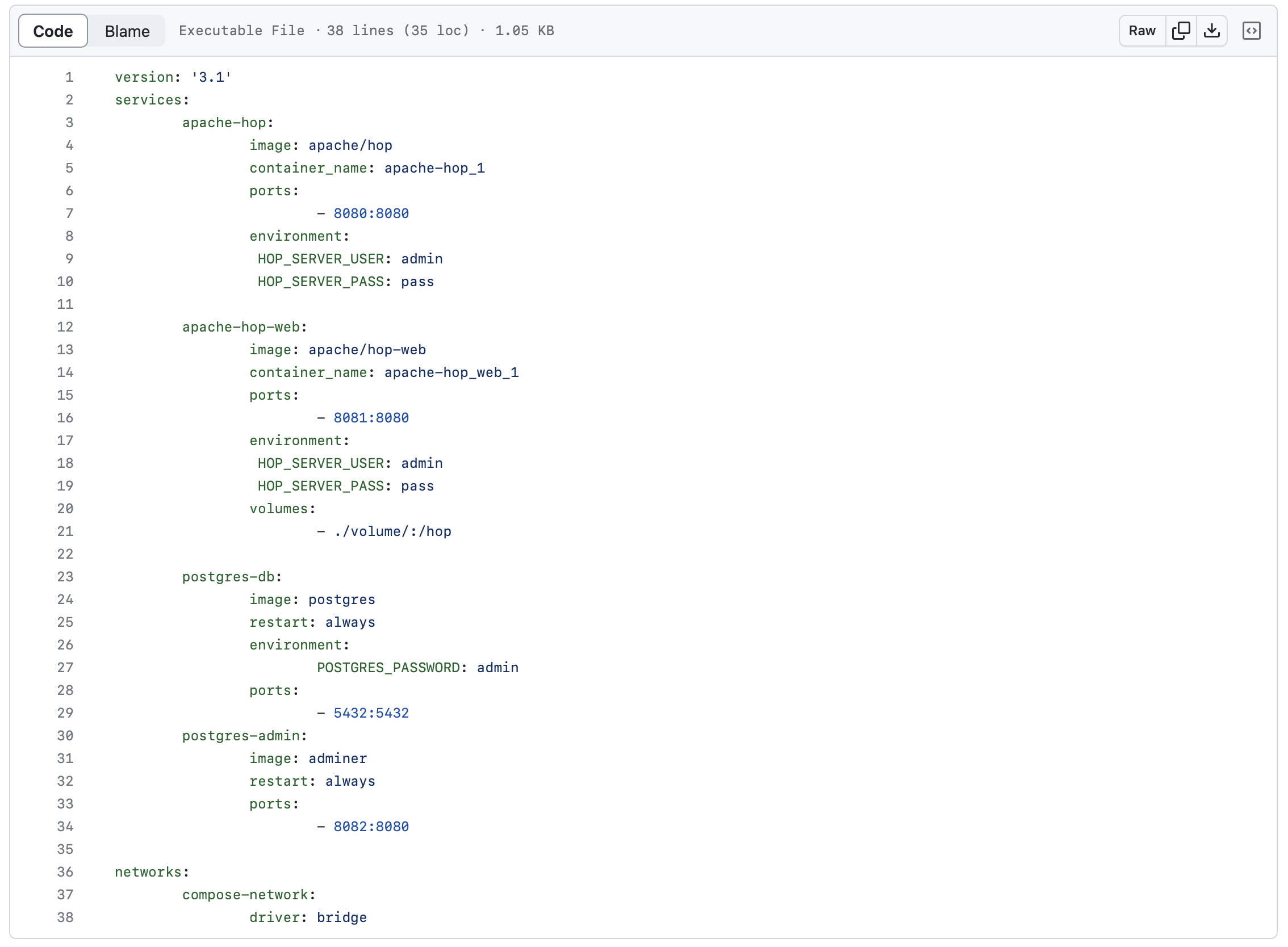Click HOP_SERVER_USER on line 9
The width and height of the screenshot is (1288, 947).
[x=320, y=258]
